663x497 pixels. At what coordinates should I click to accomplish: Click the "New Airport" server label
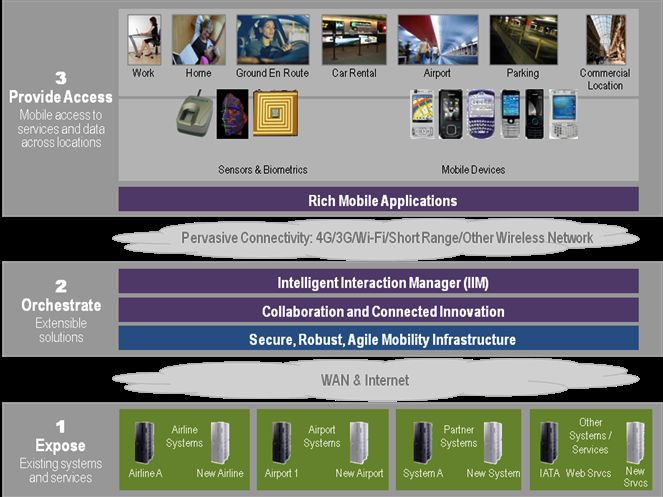point(359,473)
